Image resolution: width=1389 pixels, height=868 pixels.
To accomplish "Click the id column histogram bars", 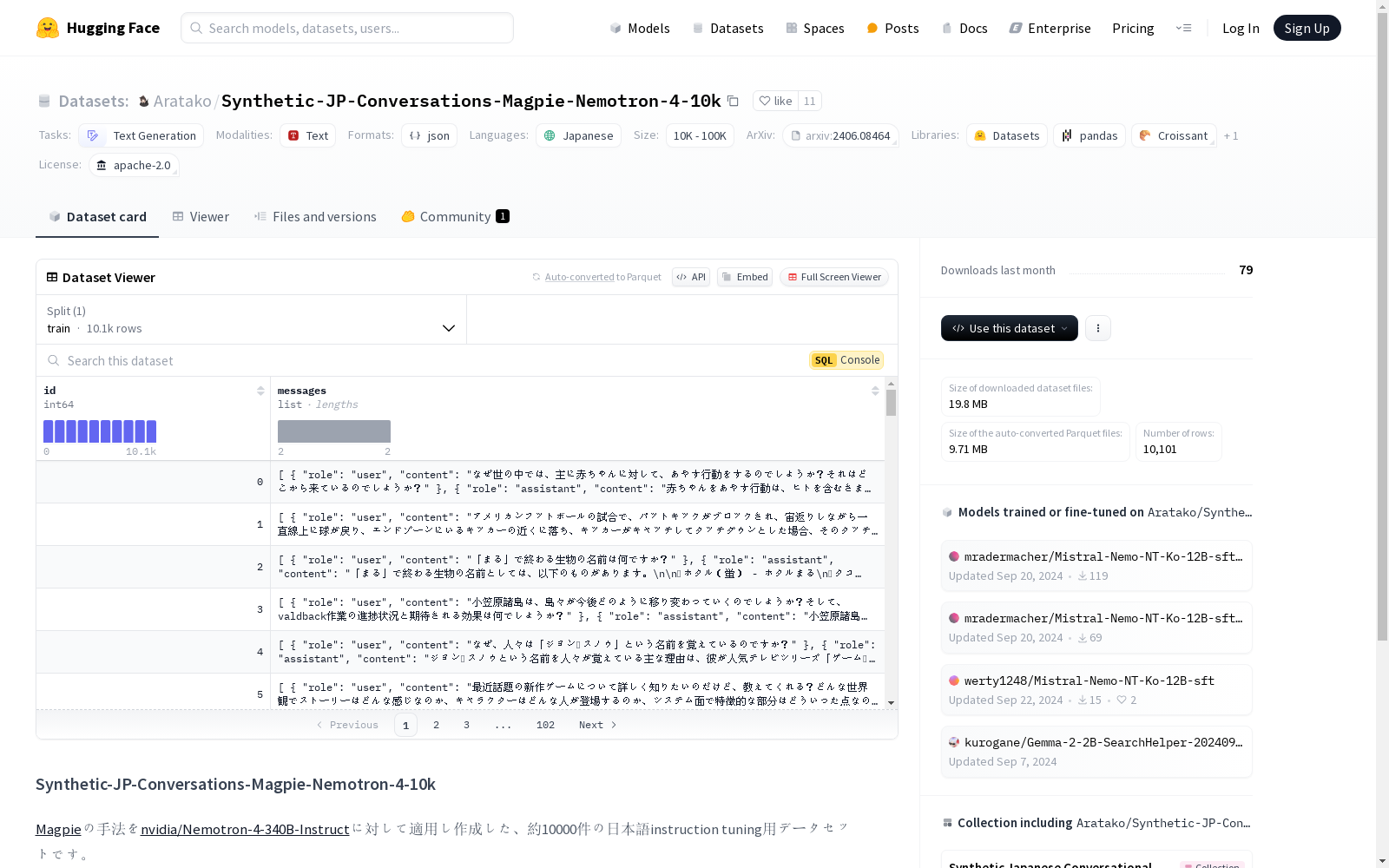I will point(100,431).
